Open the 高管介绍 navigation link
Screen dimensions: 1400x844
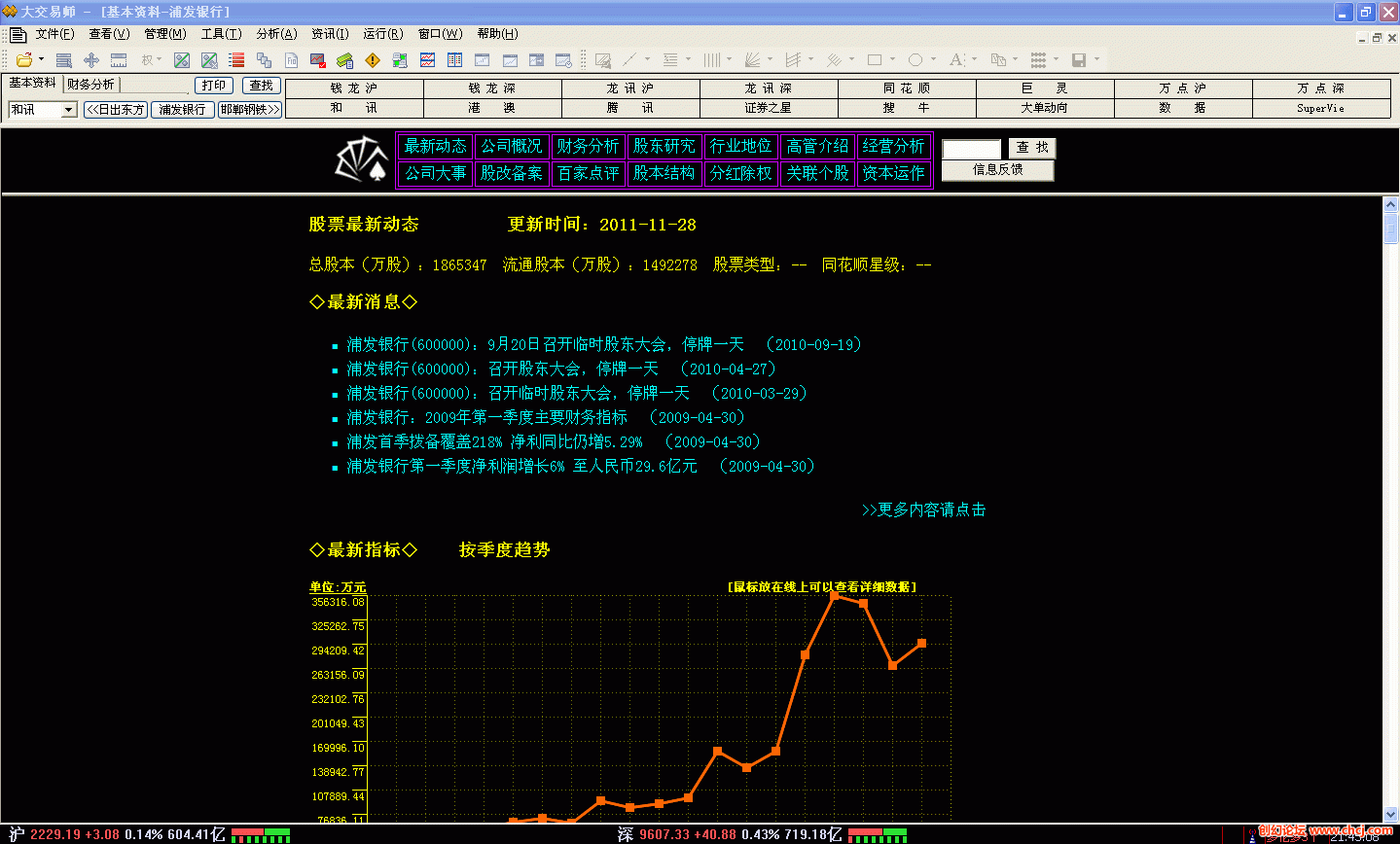pyautogui.click(x=817, y=146)
